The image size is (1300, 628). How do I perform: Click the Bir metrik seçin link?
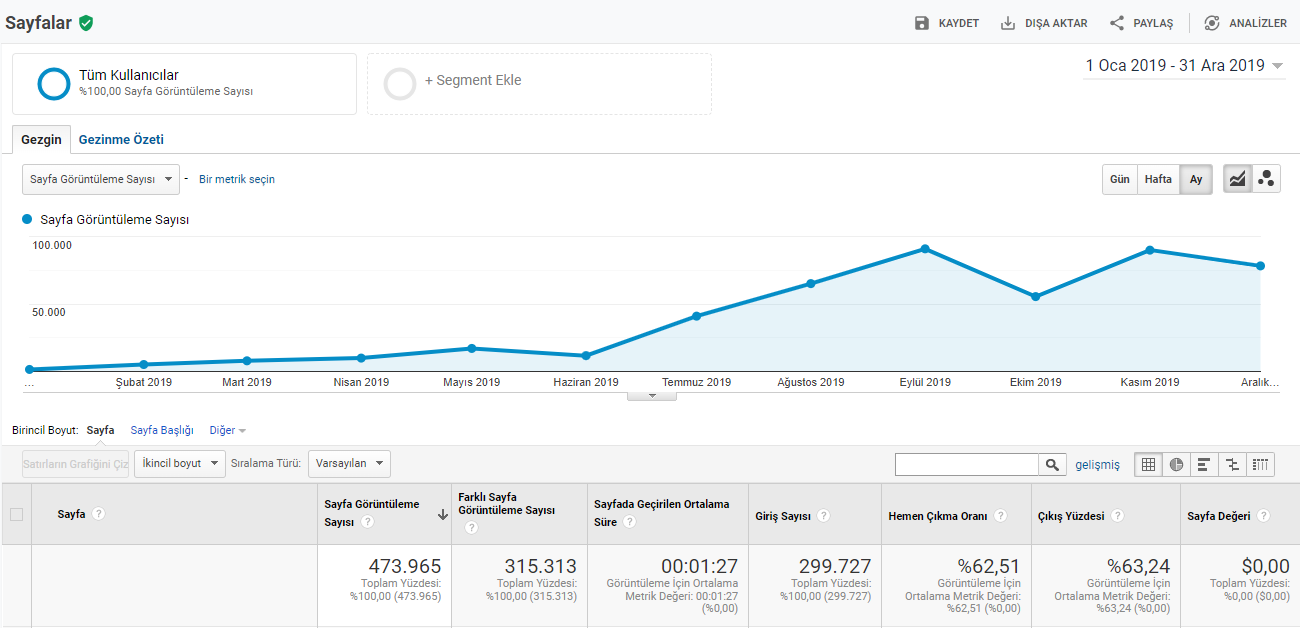pos(237,179)
